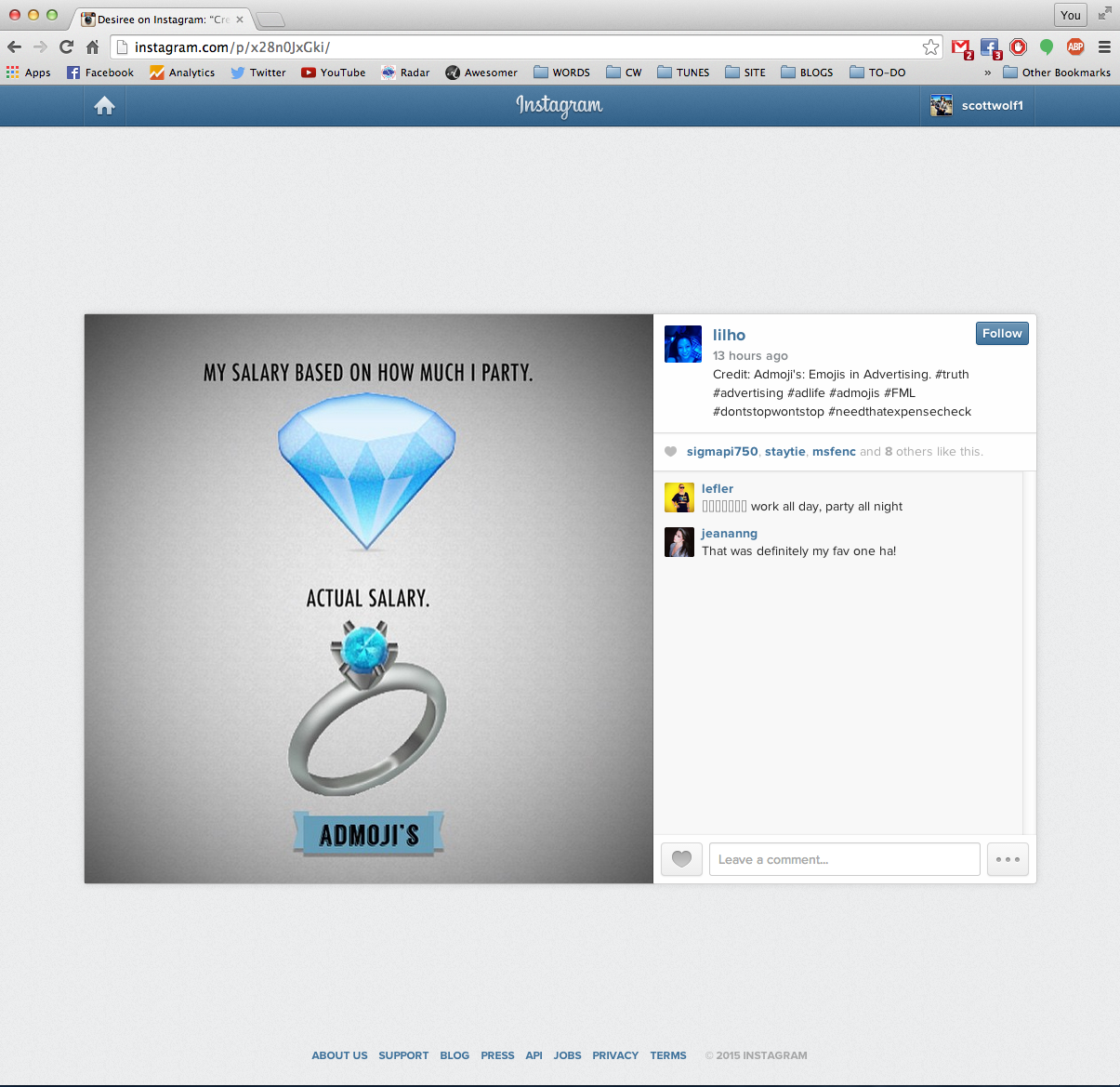This screenshot has width=1120, height=1087.
Task: Open the JOBS footer link
Action: (x=567, y=1055)
